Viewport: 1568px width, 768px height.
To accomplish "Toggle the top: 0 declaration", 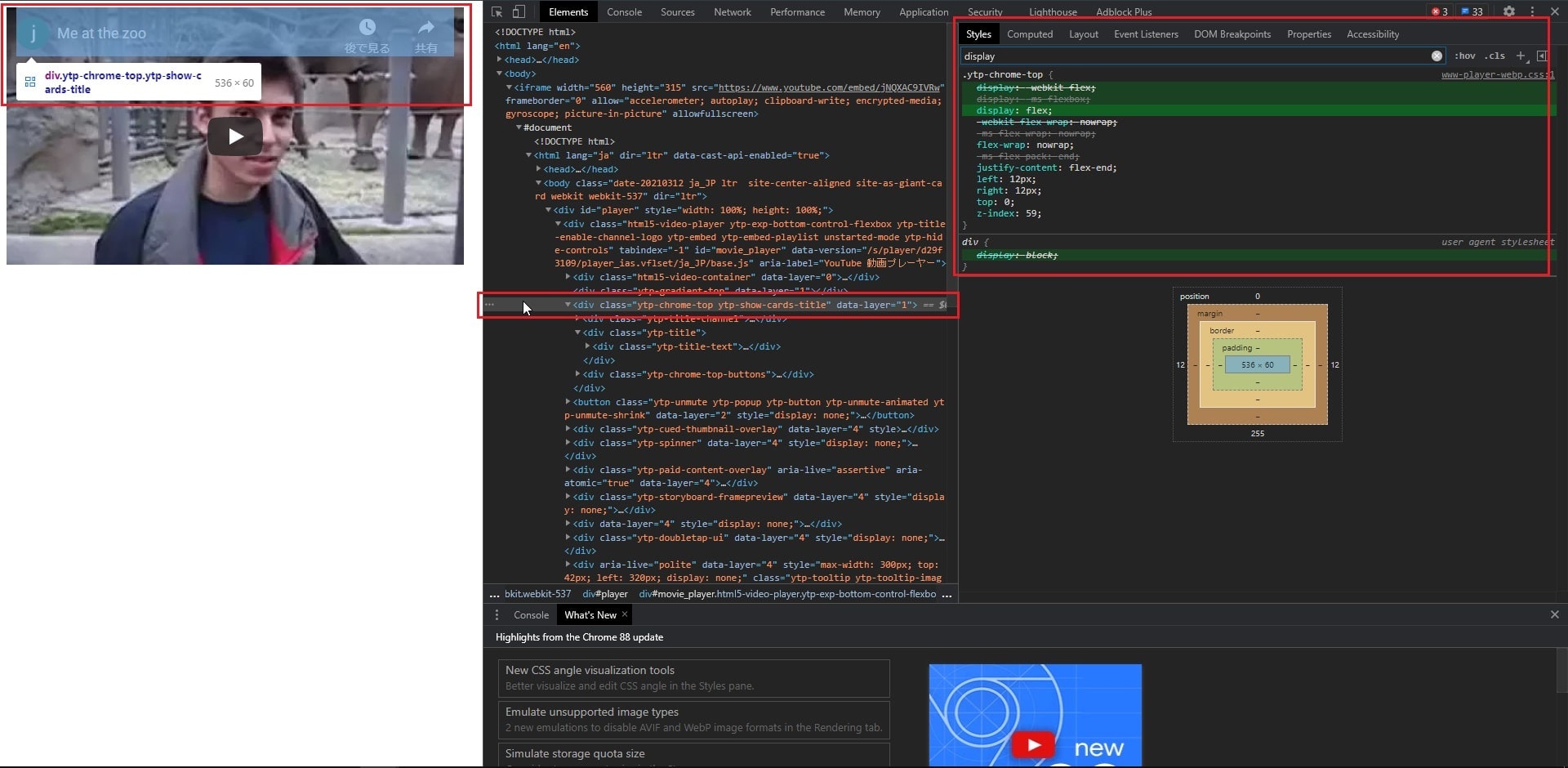I will point(996,202).
